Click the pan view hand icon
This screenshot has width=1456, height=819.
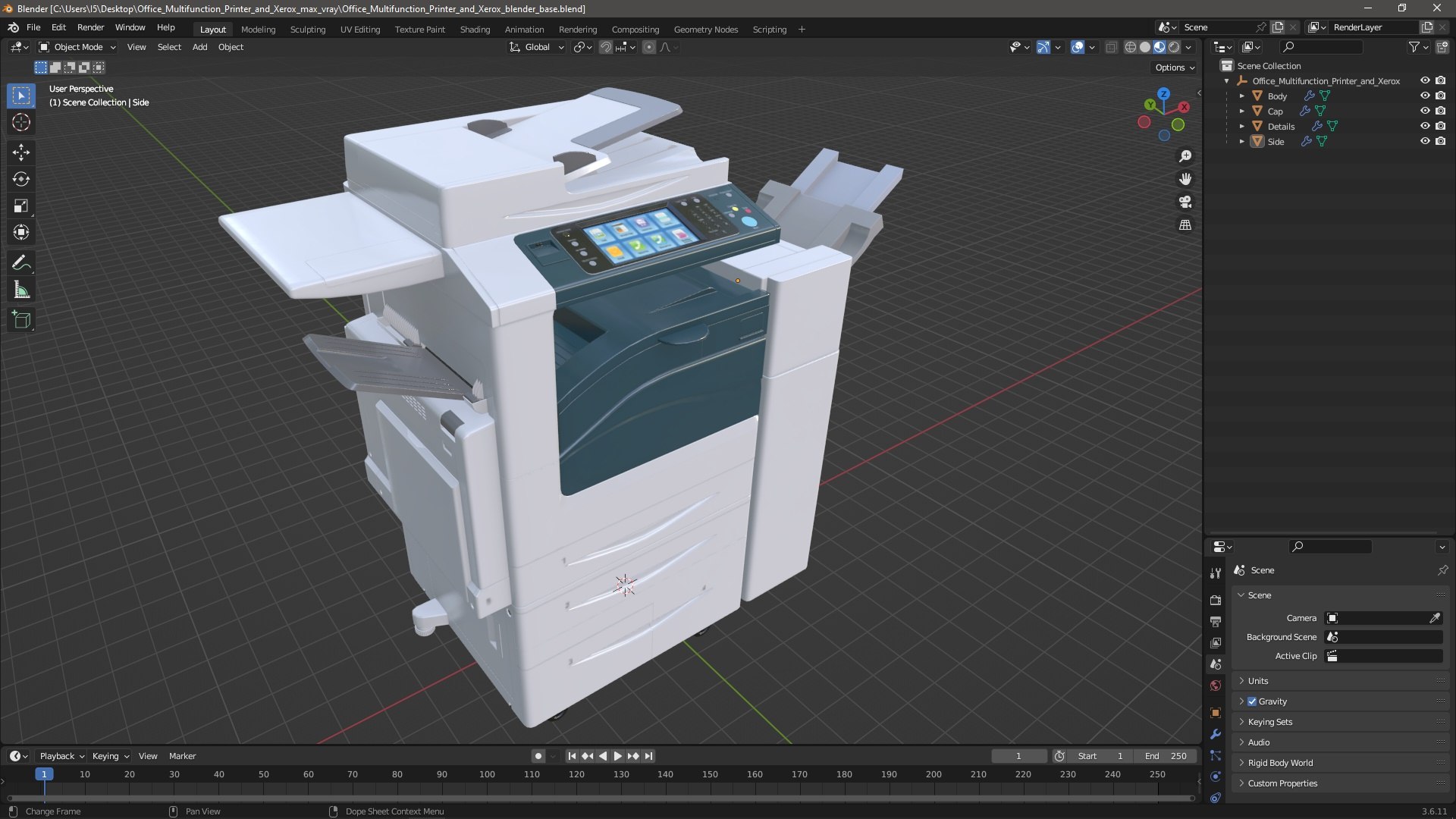1185,179
